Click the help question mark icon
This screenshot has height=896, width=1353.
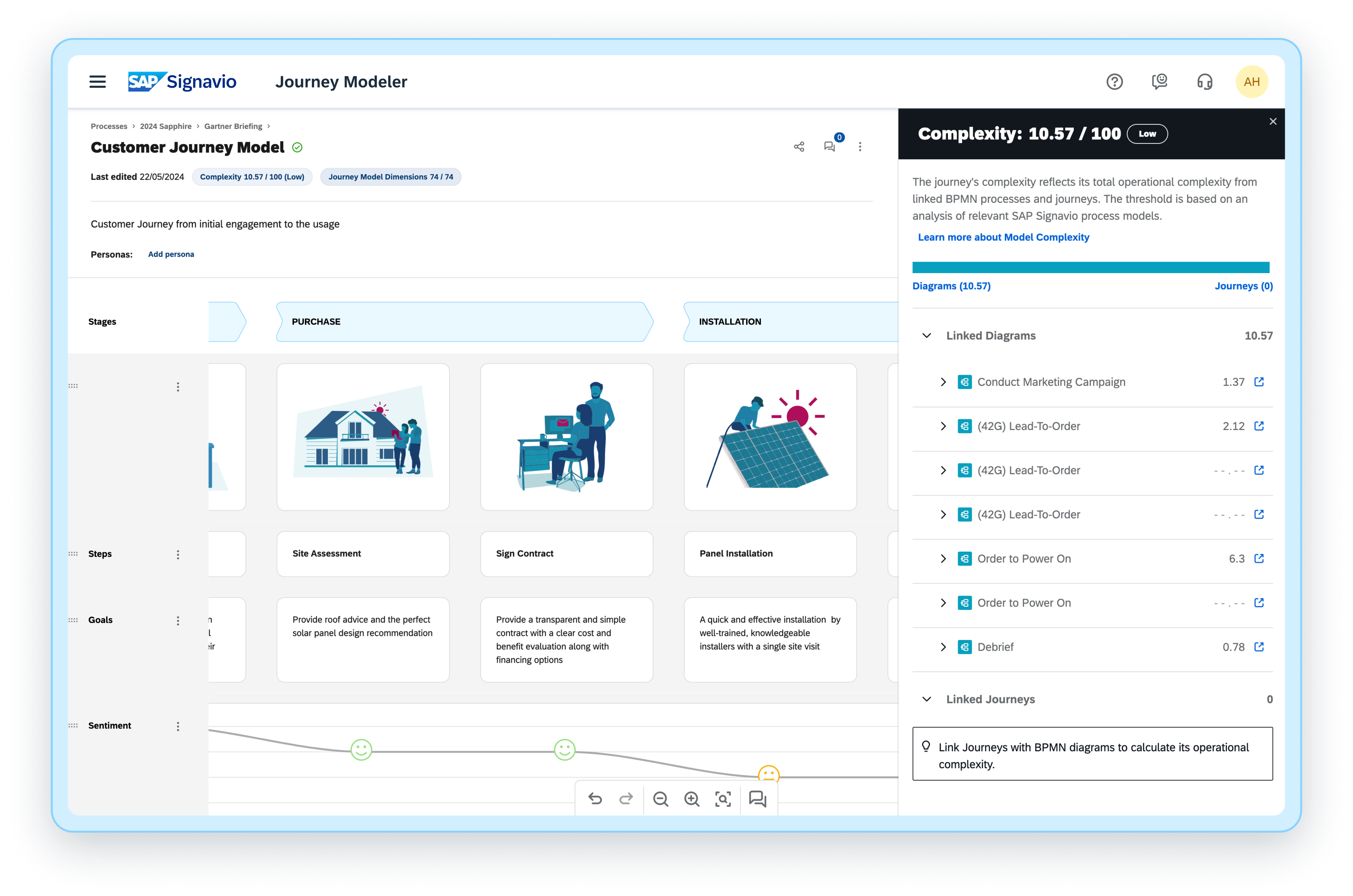(1114, 82)
